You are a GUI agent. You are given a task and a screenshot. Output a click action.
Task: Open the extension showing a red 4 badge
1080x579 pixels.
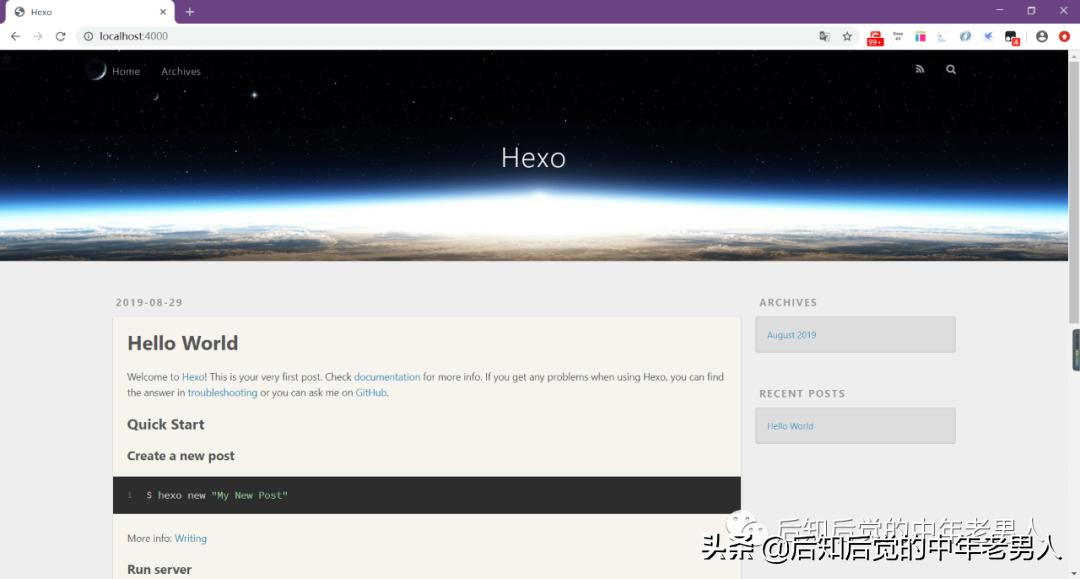[x=1011, y=36]
